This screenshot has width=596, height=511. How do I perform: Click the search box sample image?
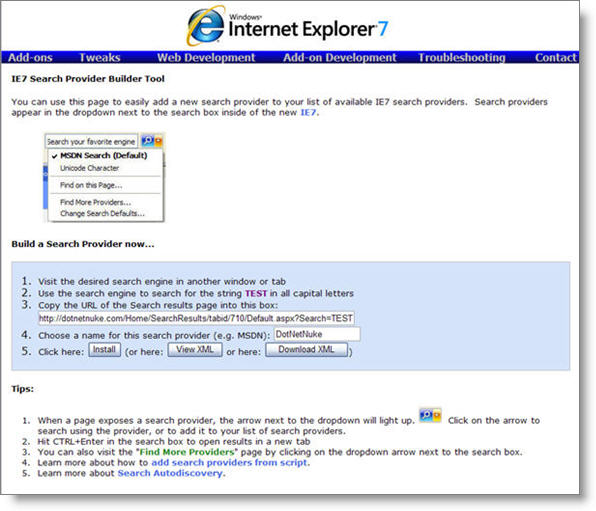[x=104, y=177]
